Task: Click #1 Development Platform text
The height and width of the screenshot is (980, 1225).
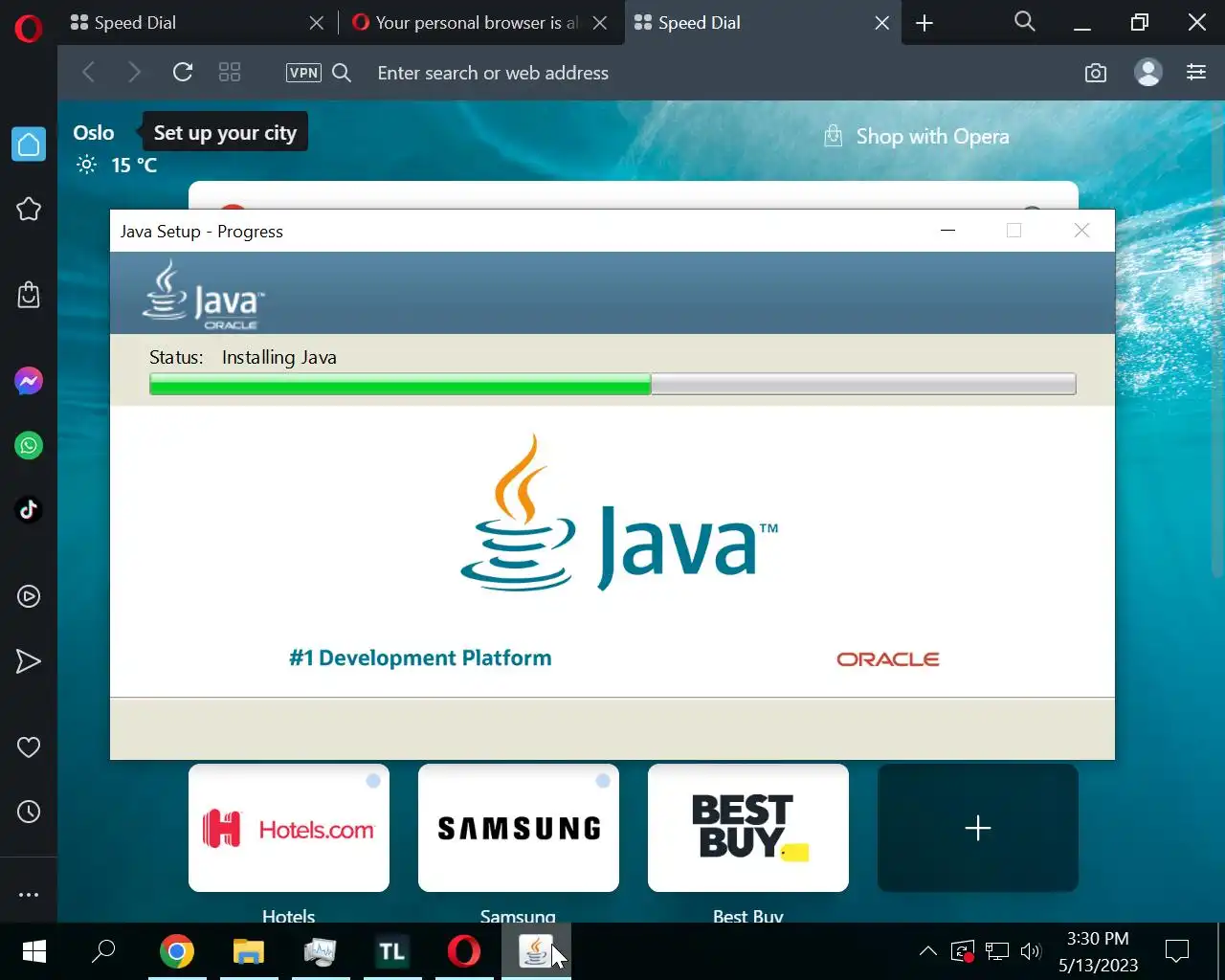Action: tap(420, 658)
